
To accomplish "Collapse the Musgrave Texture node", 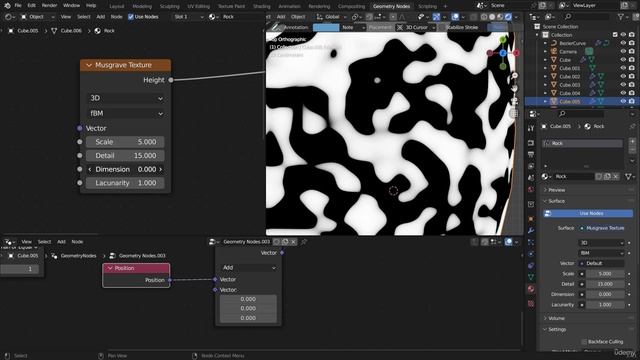I will click(x=89, y=65).
